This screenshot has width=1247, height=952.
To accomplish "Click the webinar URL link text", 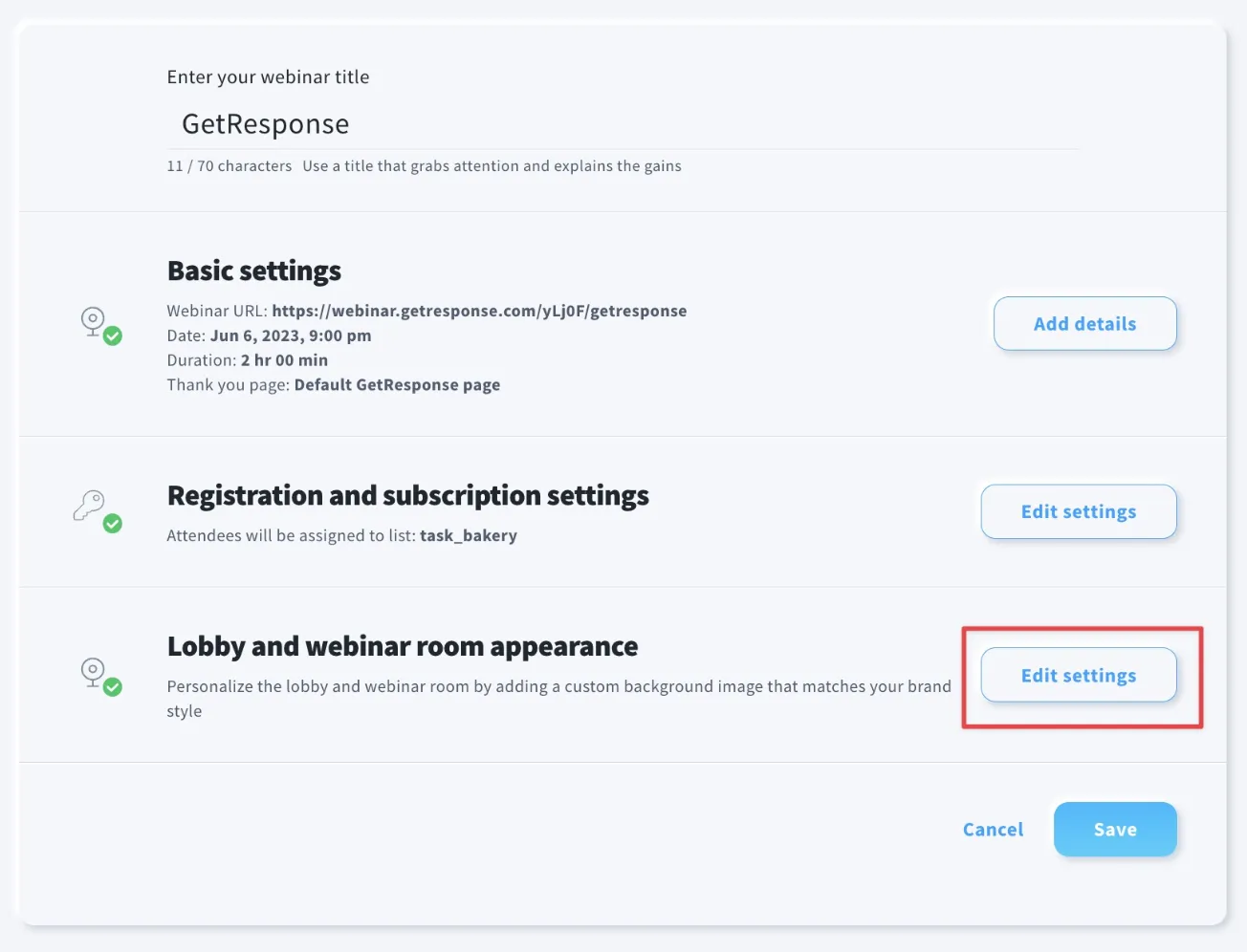I will pyautogui.click(x=479, y=311).
